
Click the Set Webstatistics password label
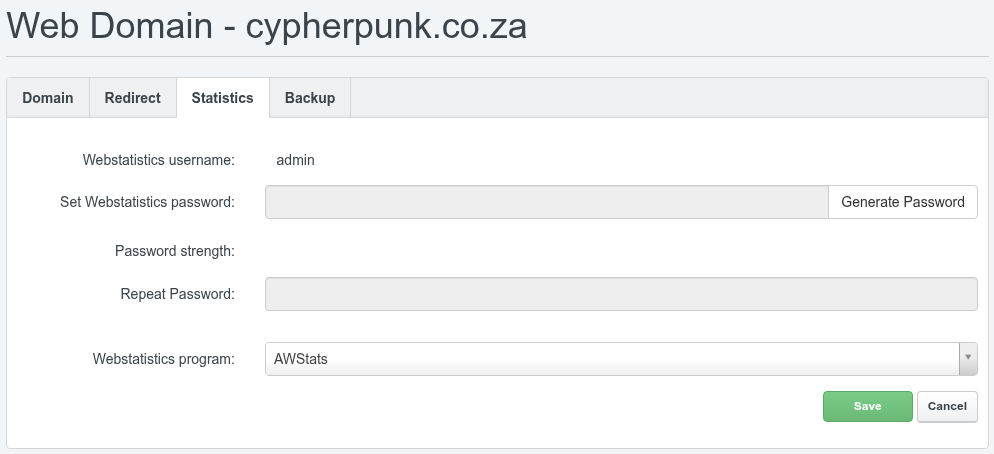click(x=148, y=202)
